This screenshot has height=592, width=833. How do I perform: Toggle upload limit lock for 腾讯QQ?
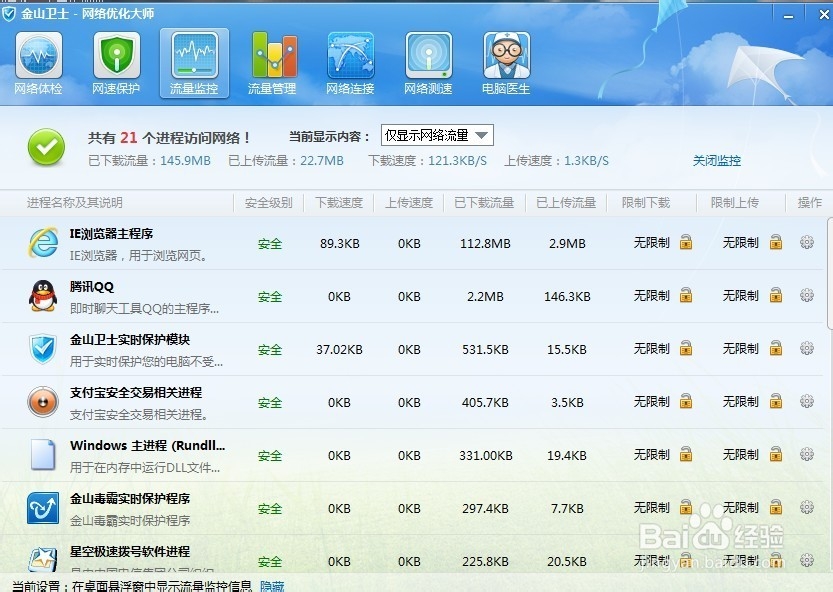776,295
